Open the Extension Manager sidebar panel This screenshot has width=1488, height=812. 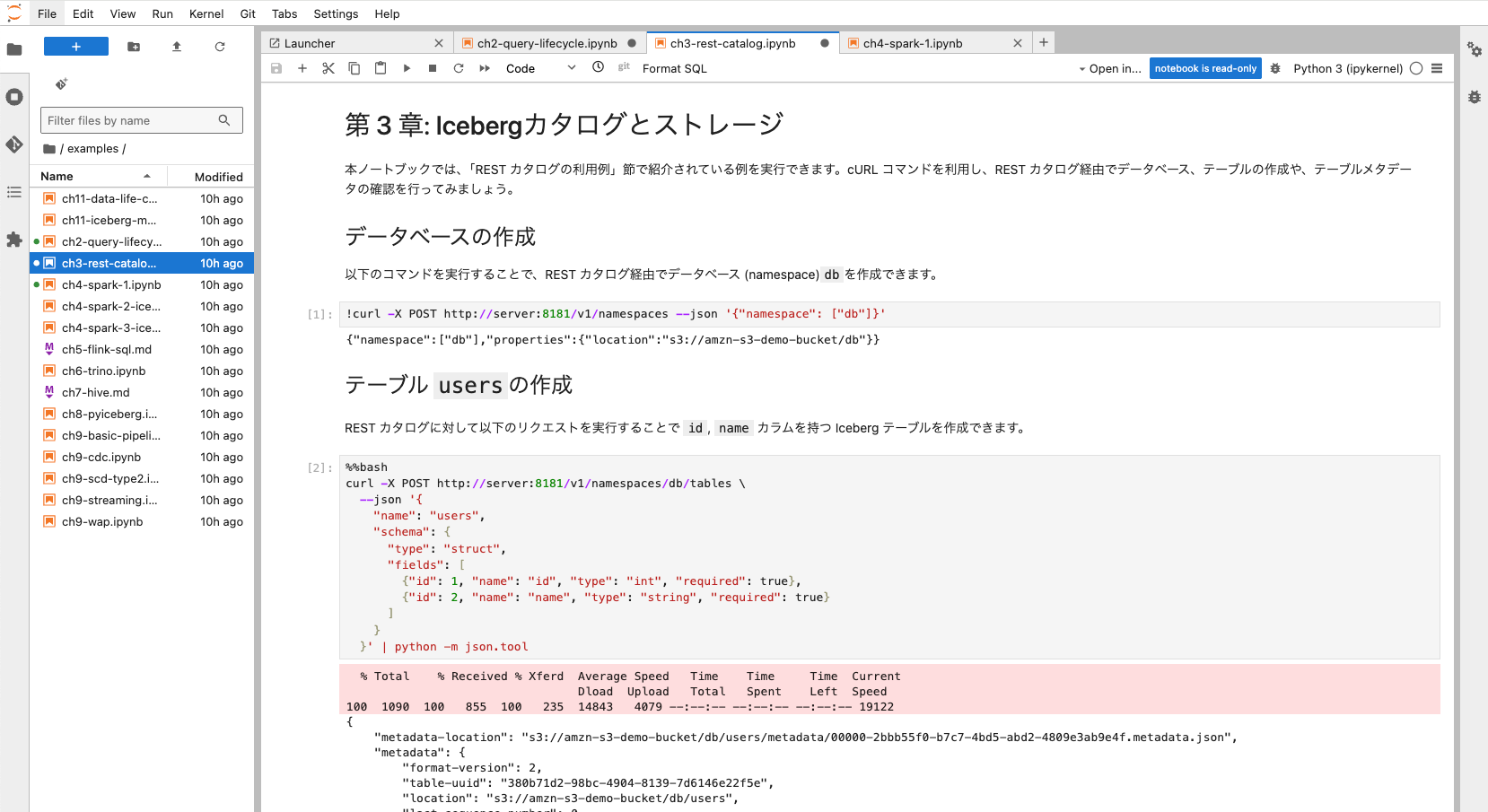14,240
